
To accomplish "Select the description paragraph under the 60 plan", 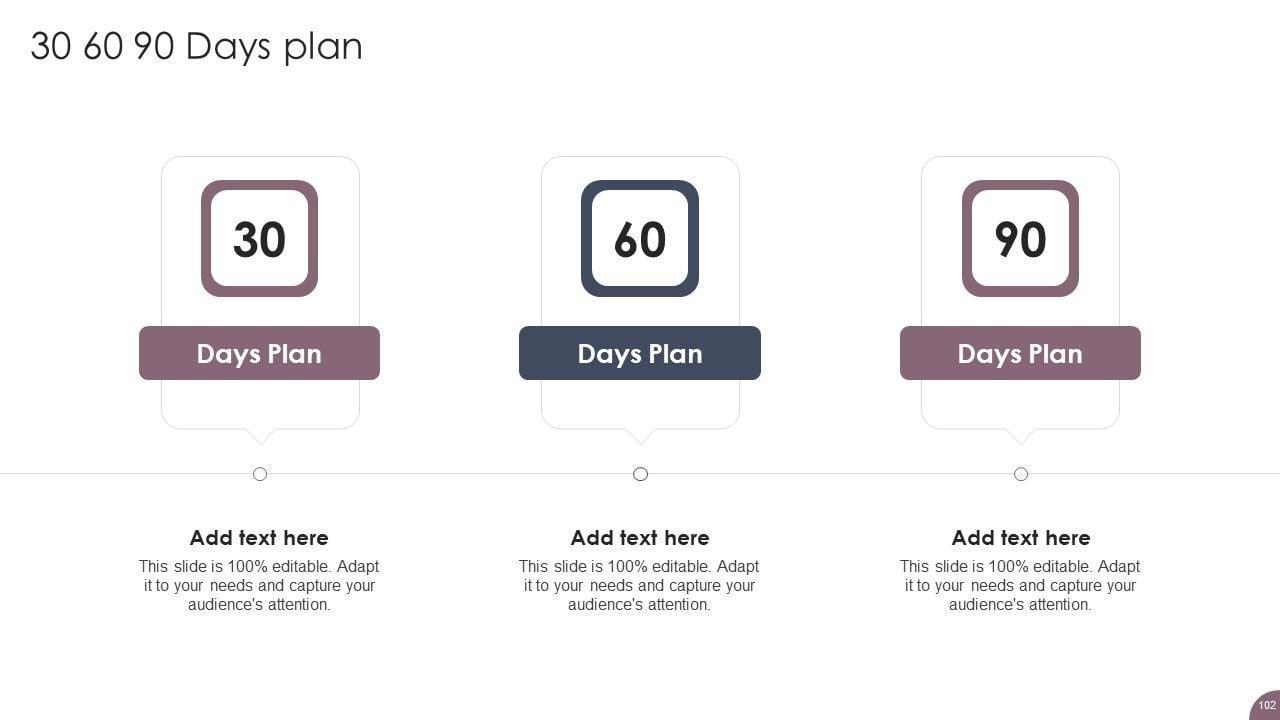I will [x=640, y=586].
